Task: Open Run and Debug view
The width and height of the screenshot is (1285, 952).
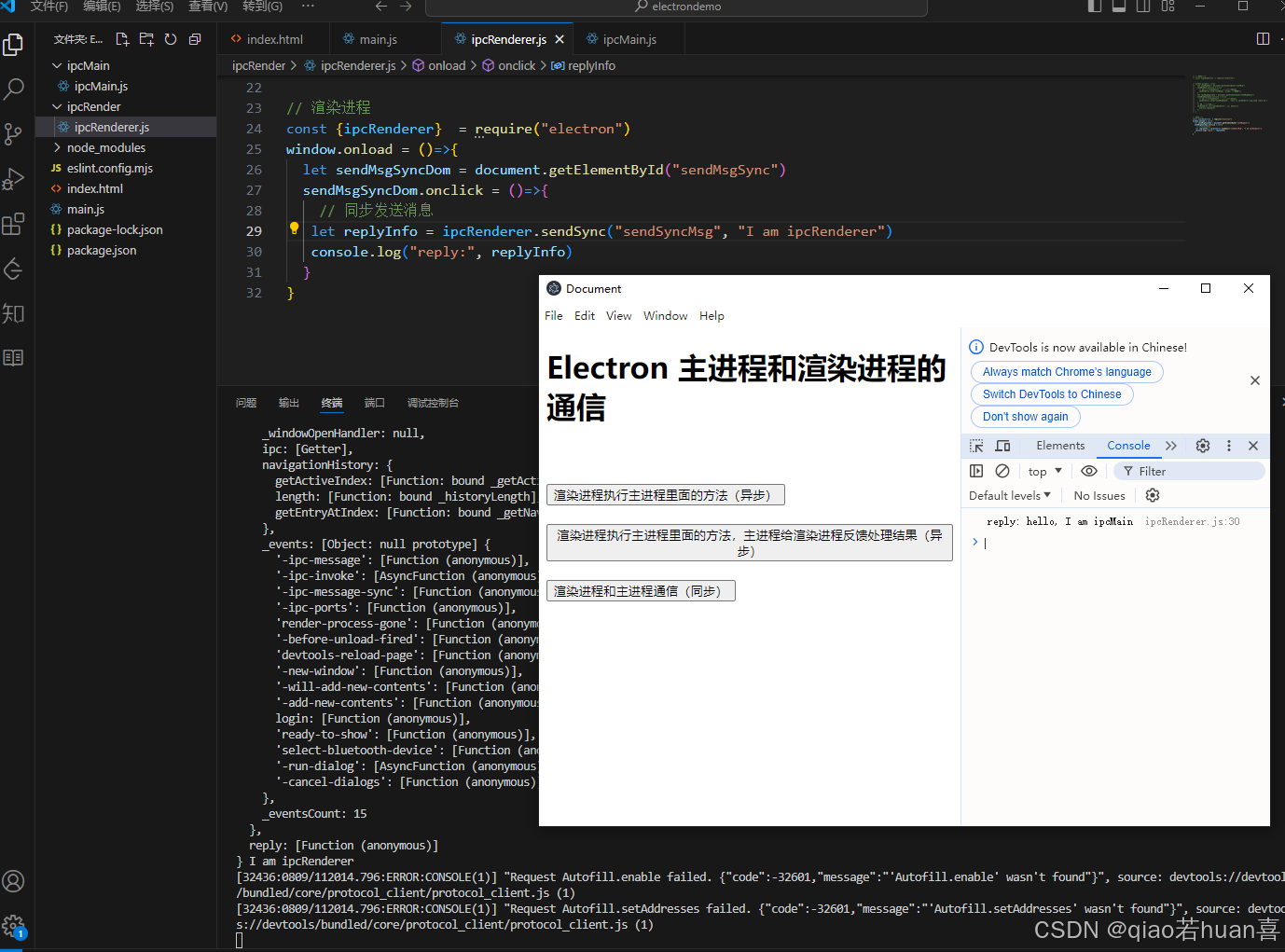Action: (13, 179)
